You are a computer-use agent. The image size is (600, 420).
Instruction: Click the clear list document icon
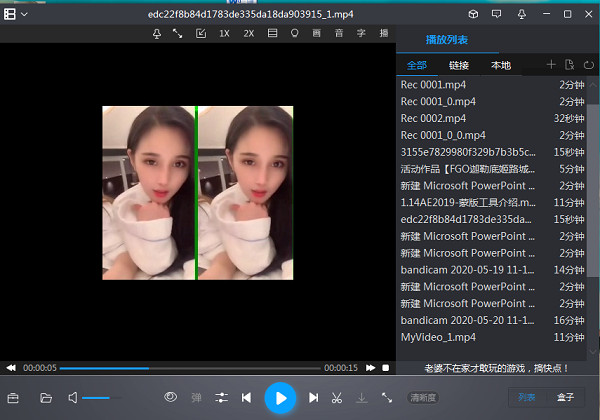coord(569,65)
